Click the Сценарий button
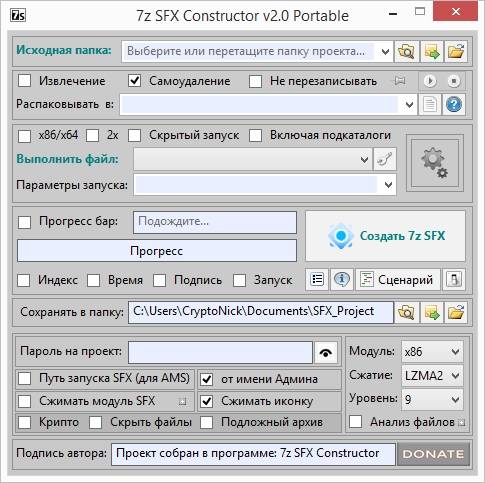 click(398, 279)
